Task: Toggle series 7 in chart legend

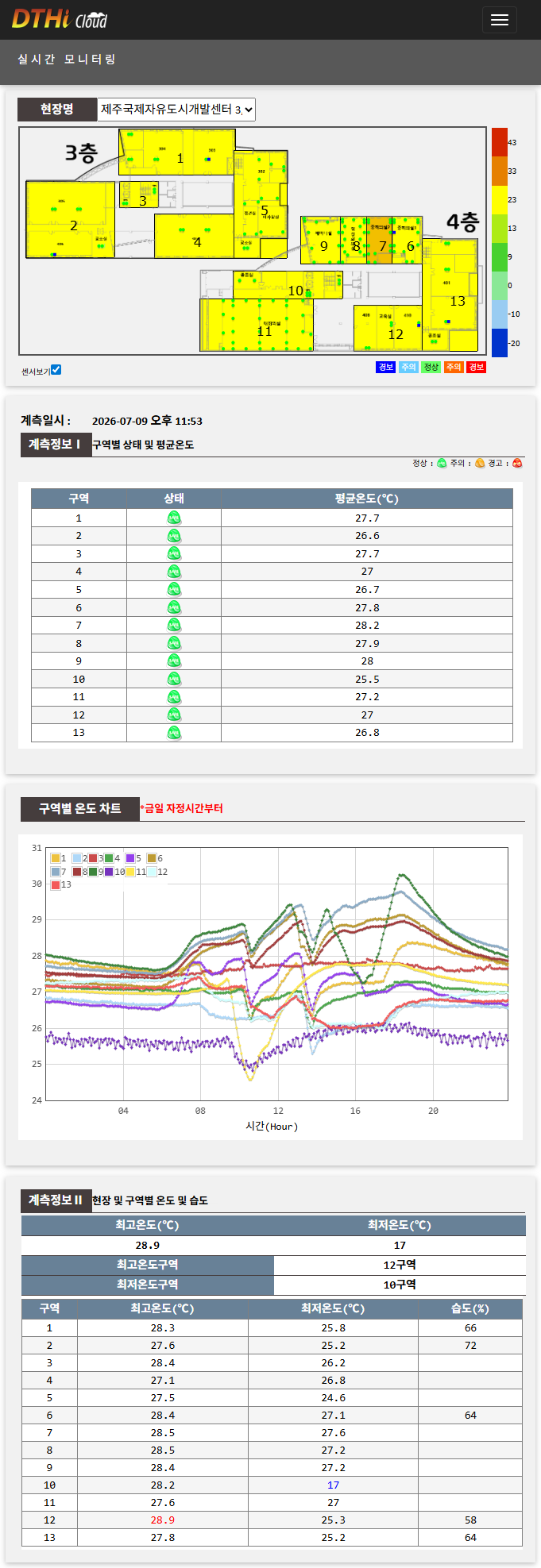Action: coord(56,872)
